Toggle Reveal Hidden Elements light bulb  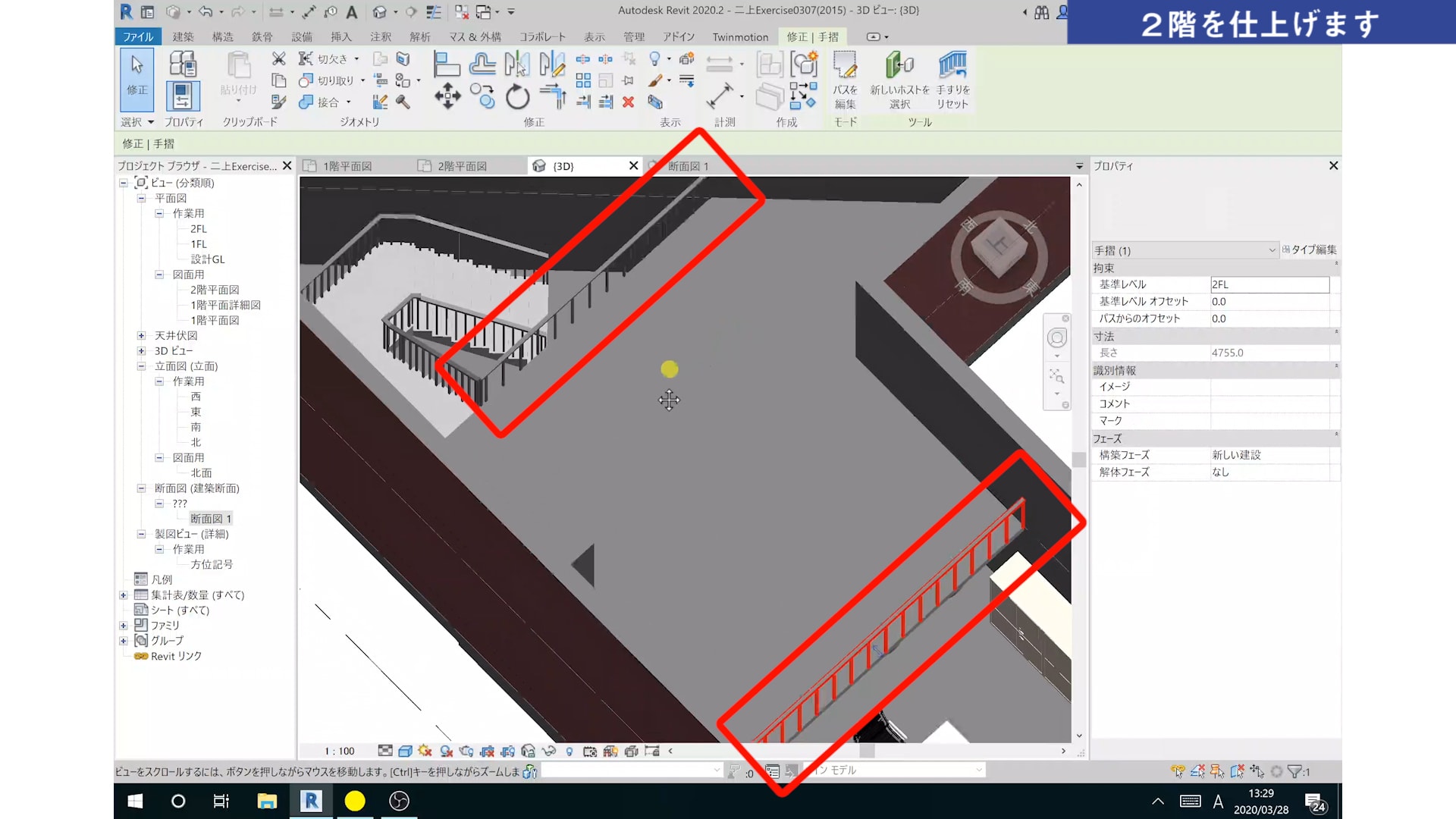tap(569, 752)
